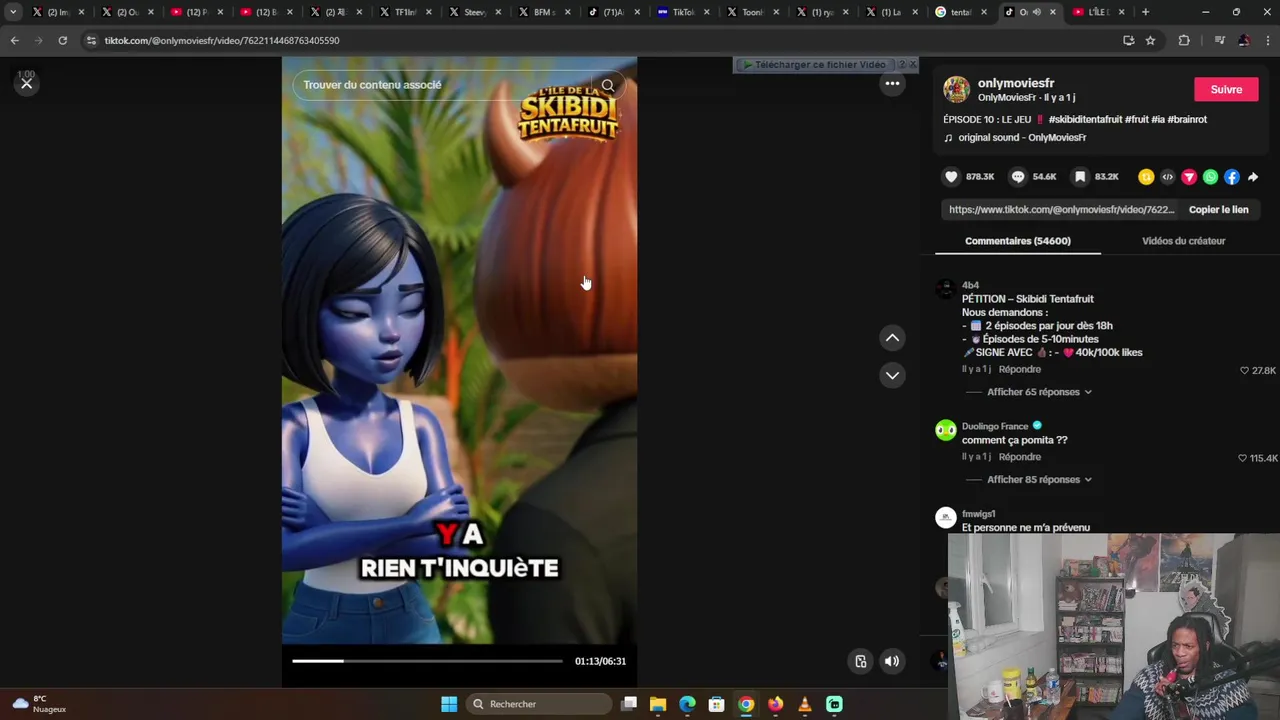Open the 4b4 commenter avatar
1280x720 pixels.
tap(946, 290)
